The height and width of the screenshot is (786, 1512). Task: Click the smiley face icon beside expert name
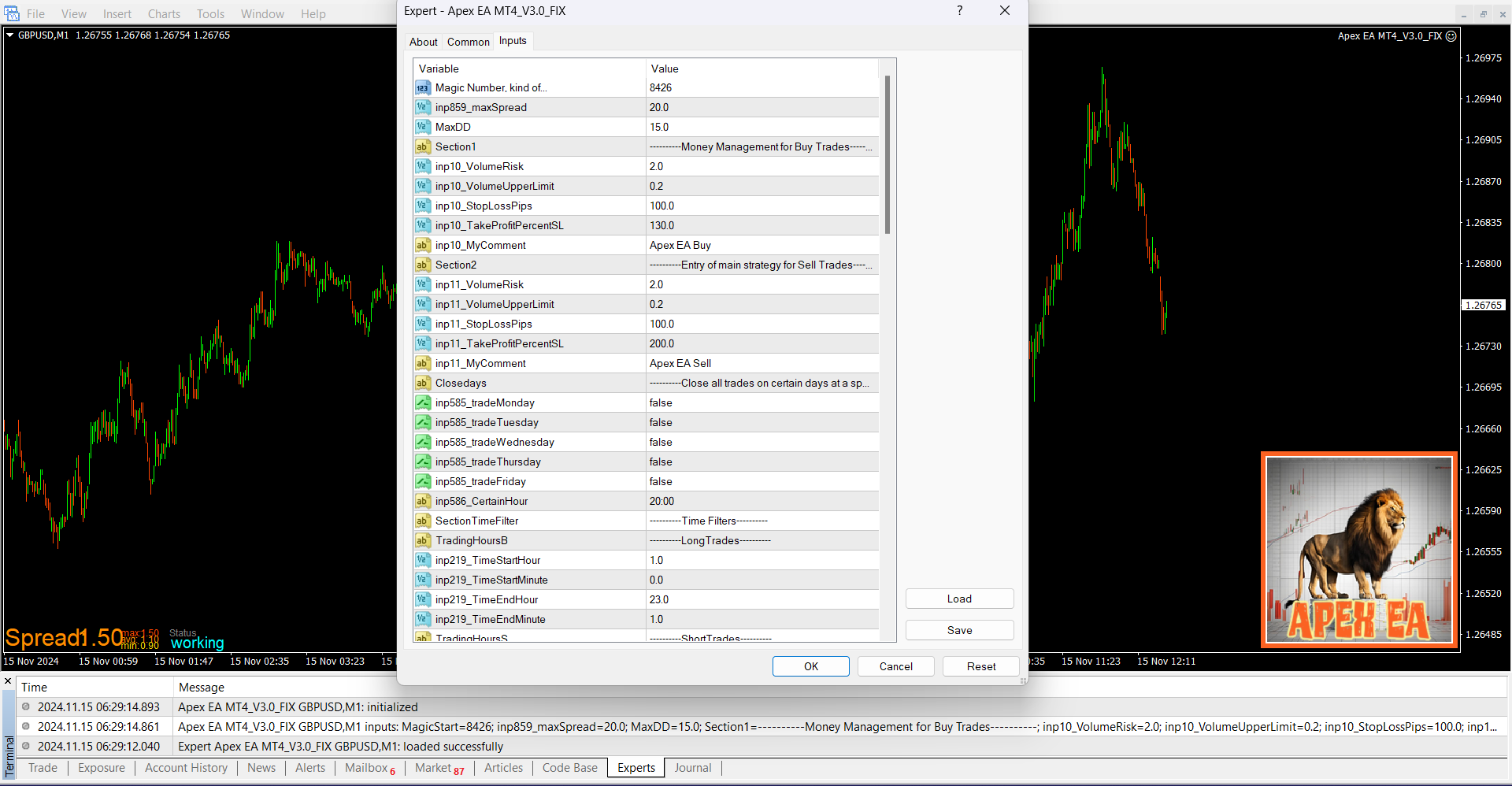point(1451,36)
